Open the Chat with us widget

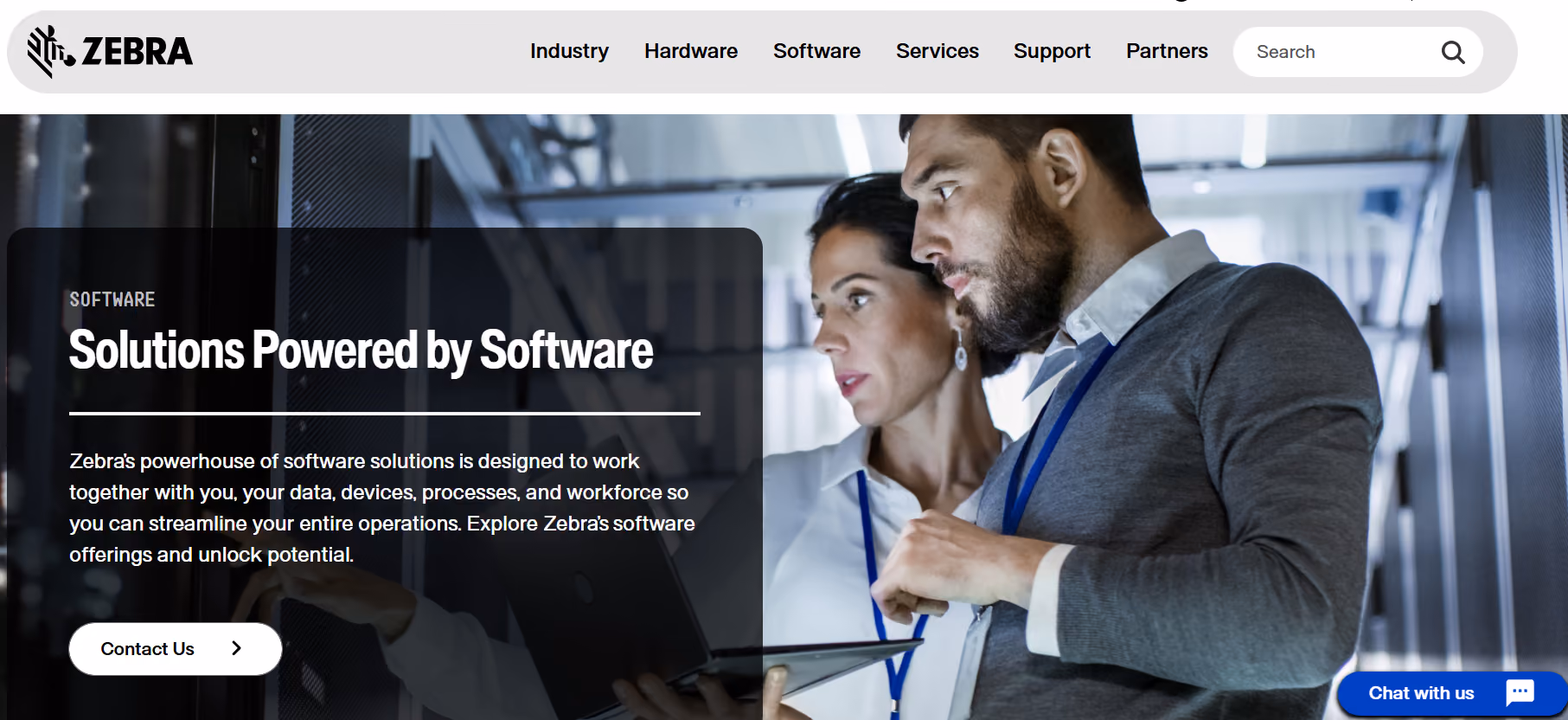click(1452, 693)
